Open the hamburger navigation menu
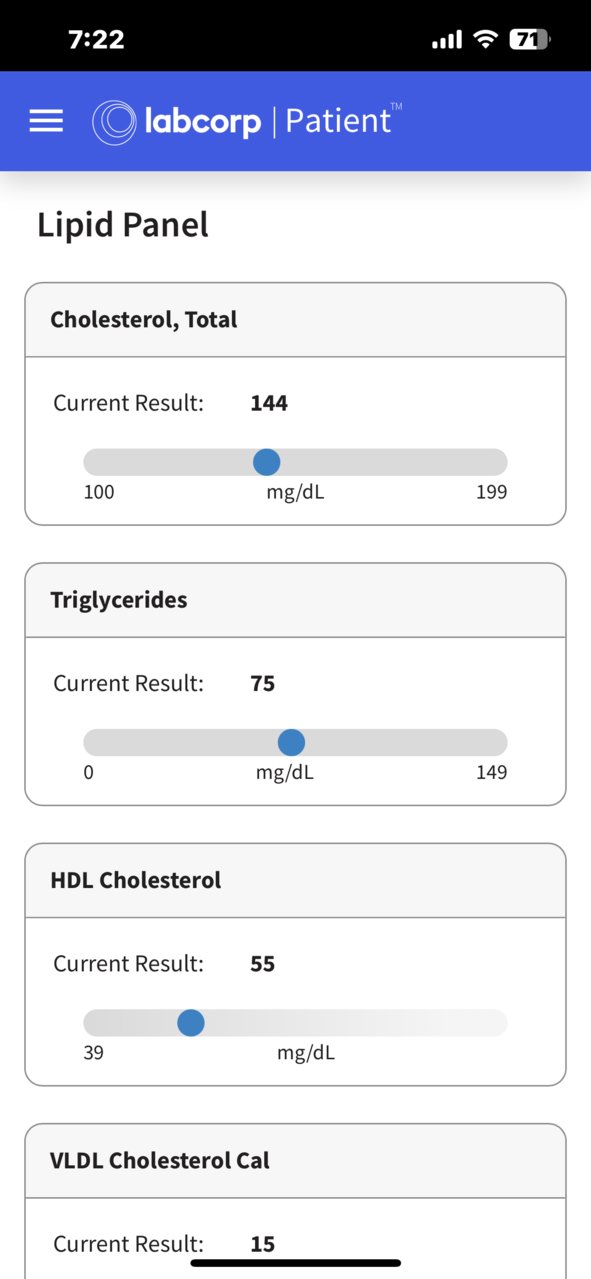Viewport: 591px width, 1279px height. (46, 121)
